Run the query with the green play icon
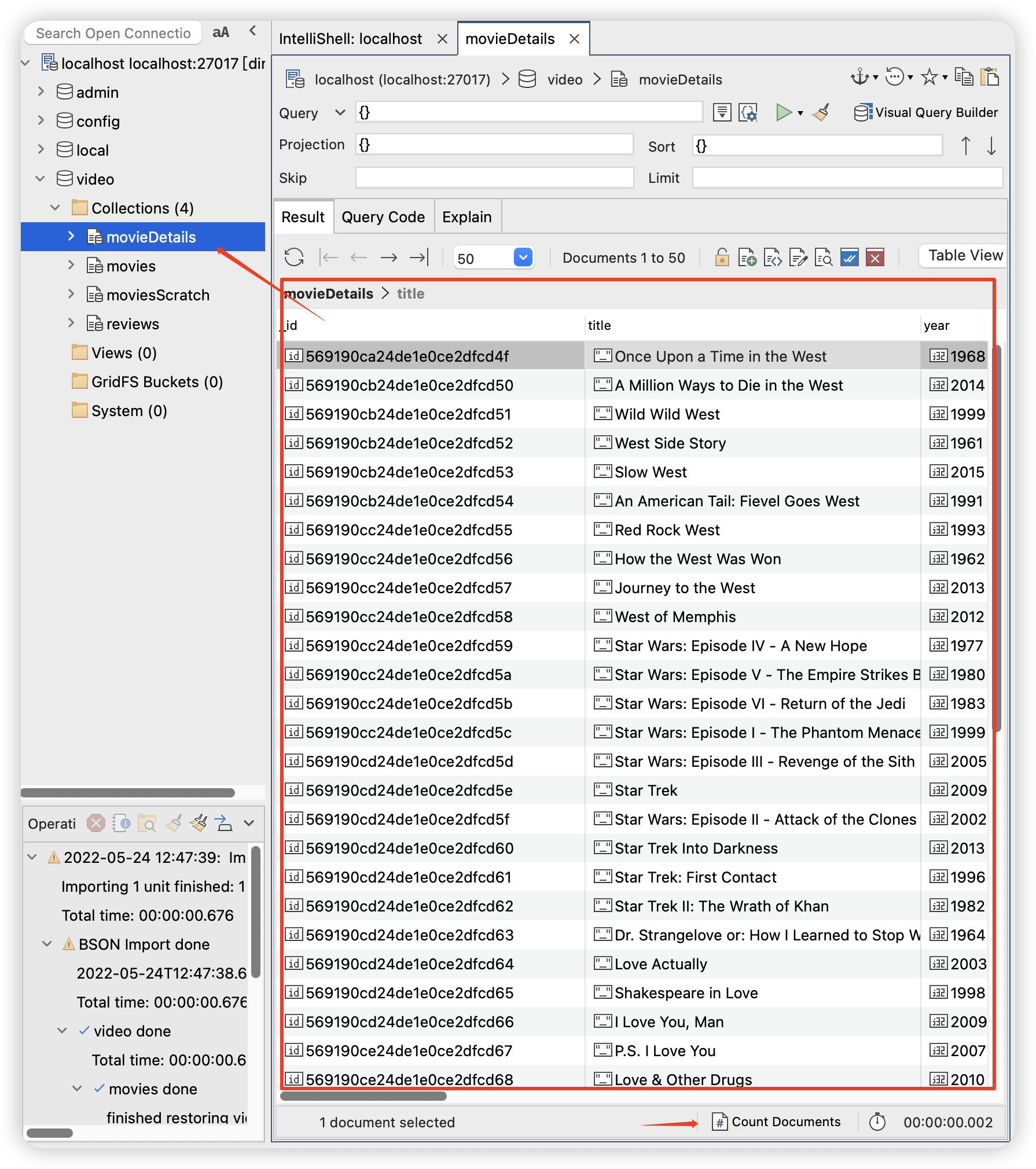This screenshot has width=1036, height=1169. [x=783, y=112]
